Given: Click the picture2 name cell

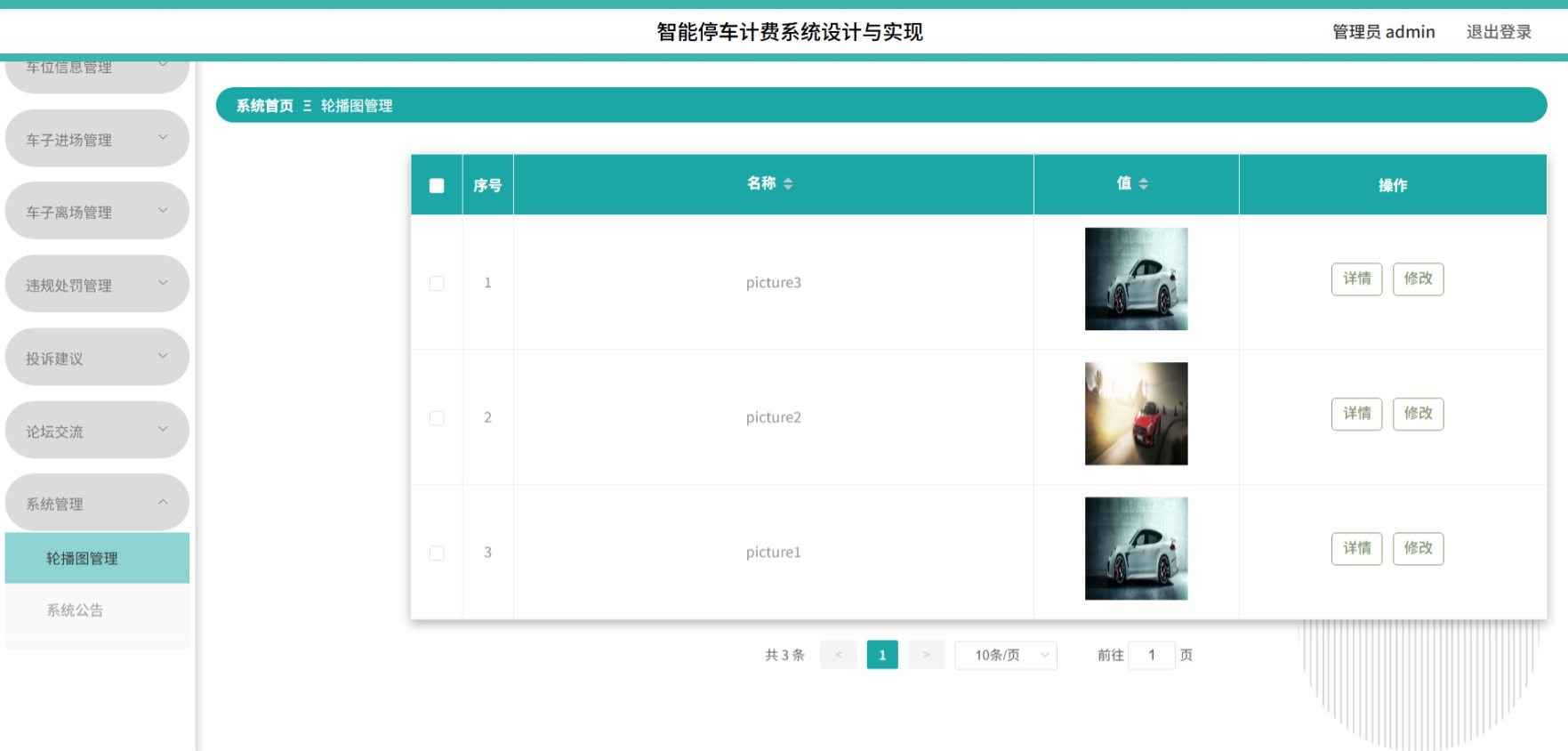Looking at the screenshot, I should [x=773, y=417].
